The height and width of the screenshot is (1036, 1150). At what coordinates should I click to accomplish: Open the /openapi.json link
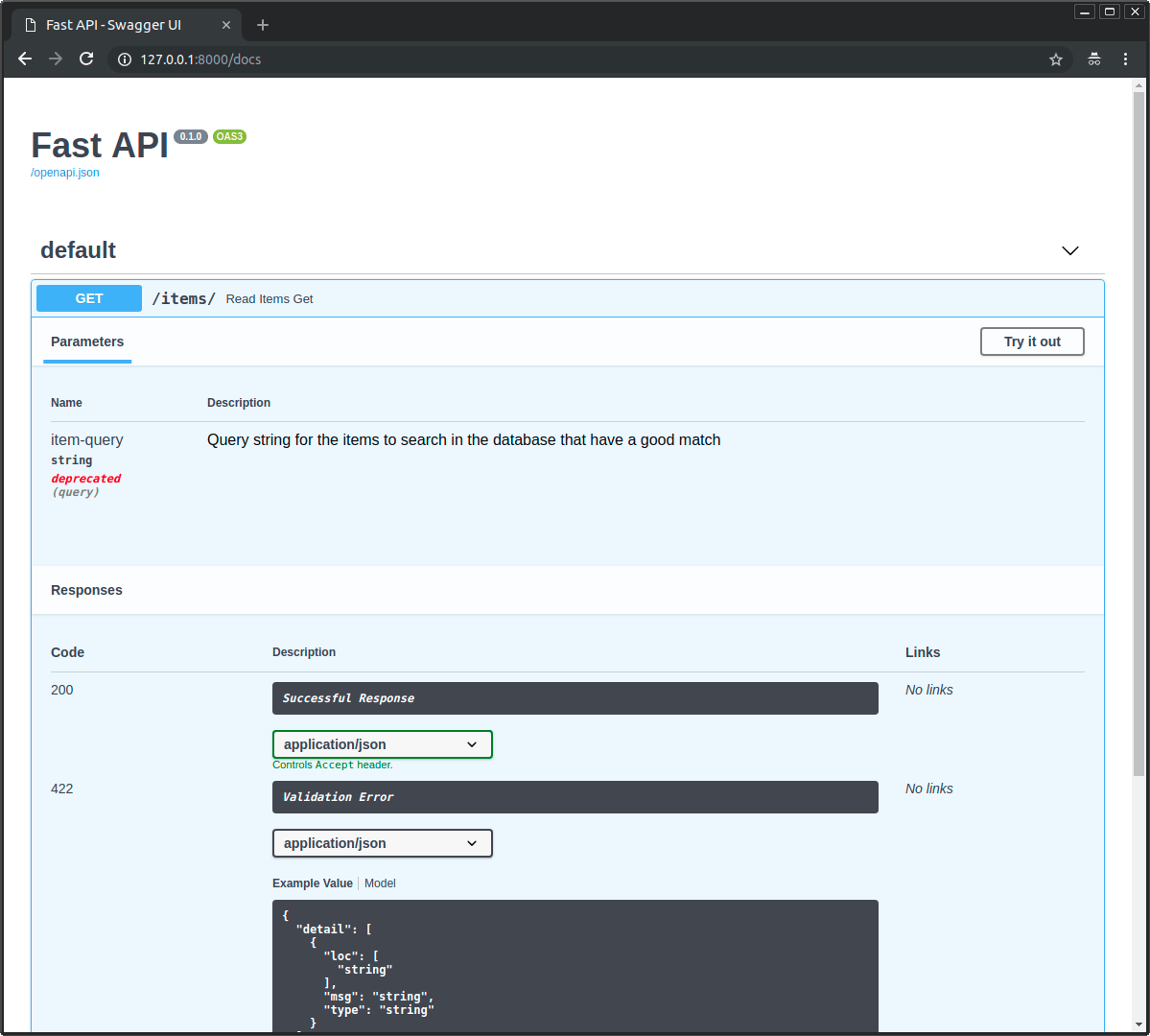click(64, 173)
